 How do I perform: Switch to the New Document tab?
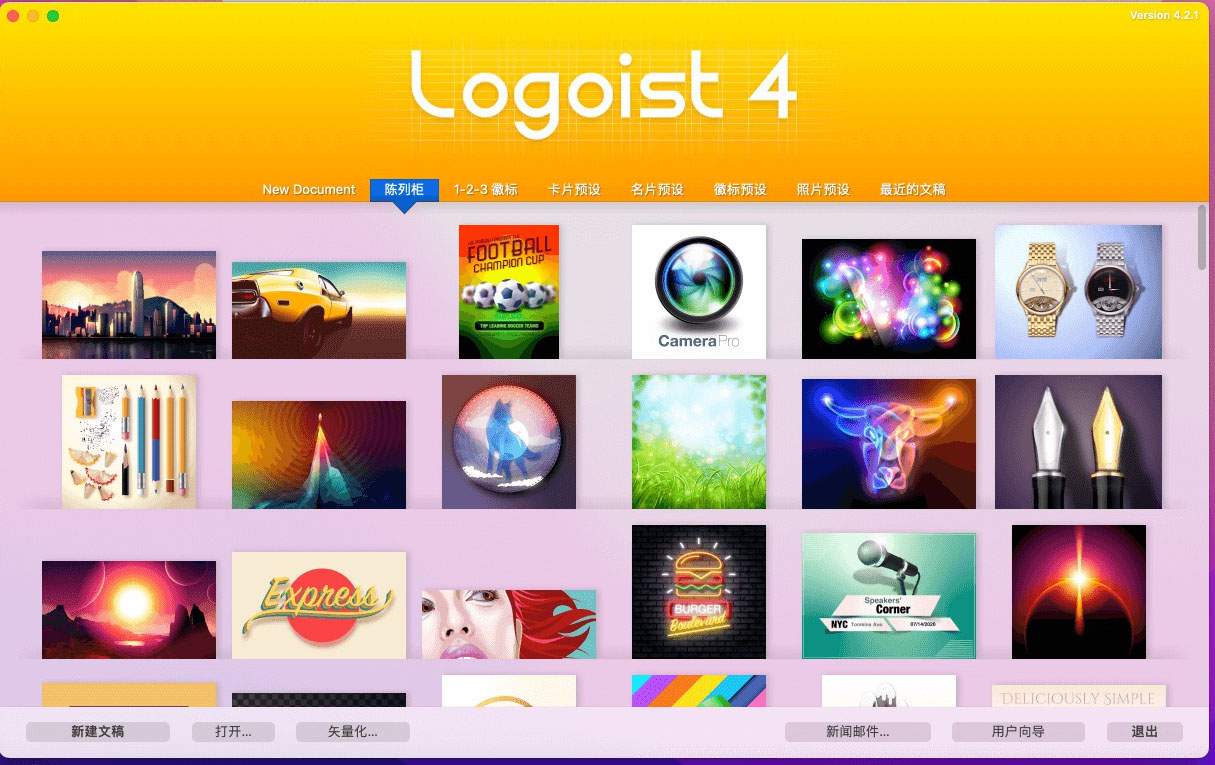point(309,189)
